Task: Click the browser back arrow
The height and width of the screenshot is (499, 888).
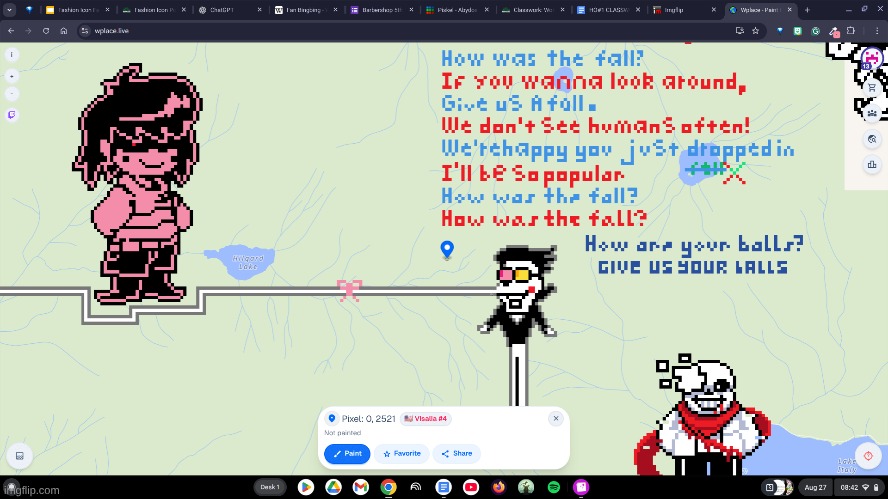Action: click(x=11, y=31)
